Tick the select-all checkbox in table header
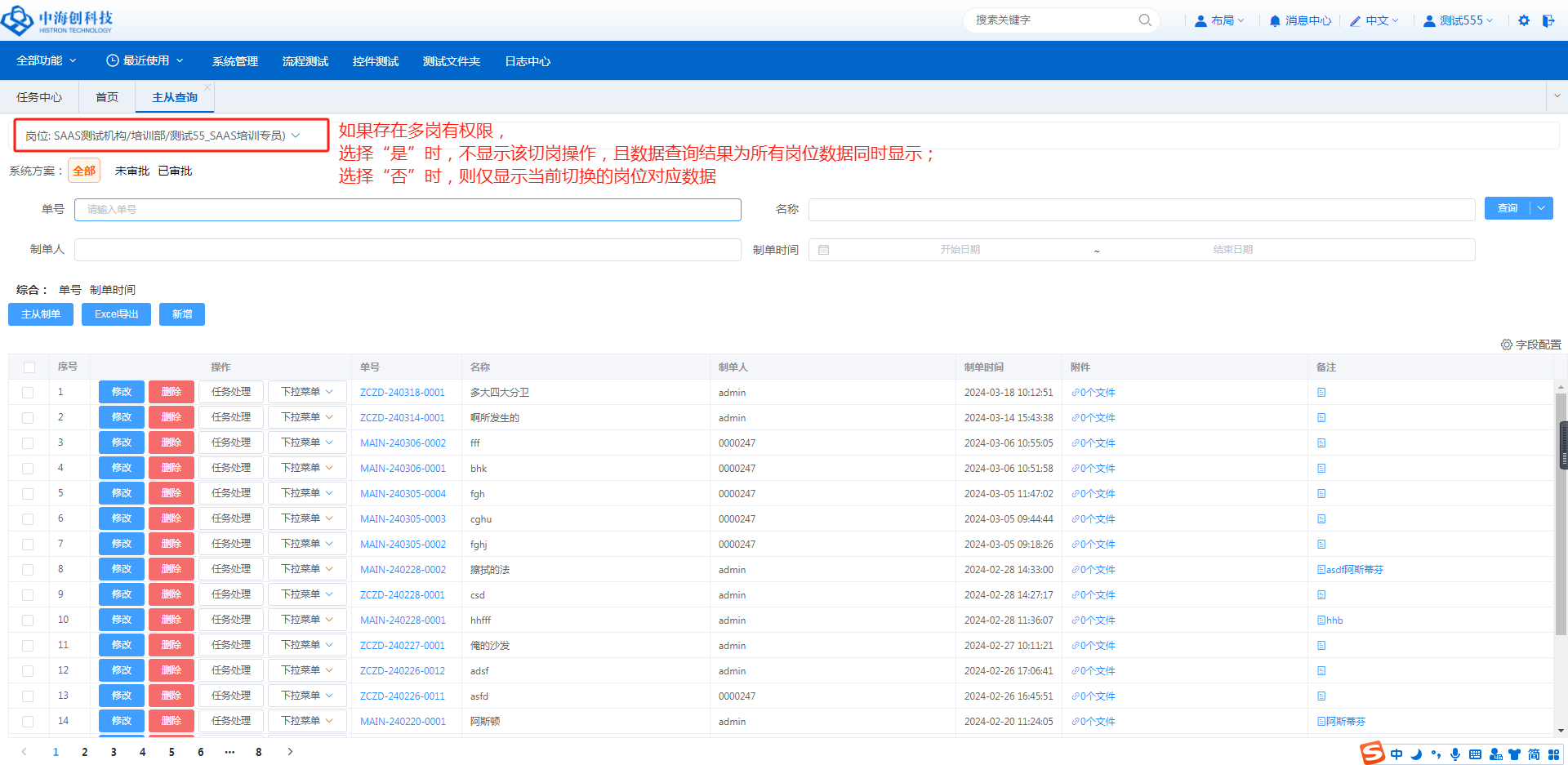 click(x=29, y=367)
